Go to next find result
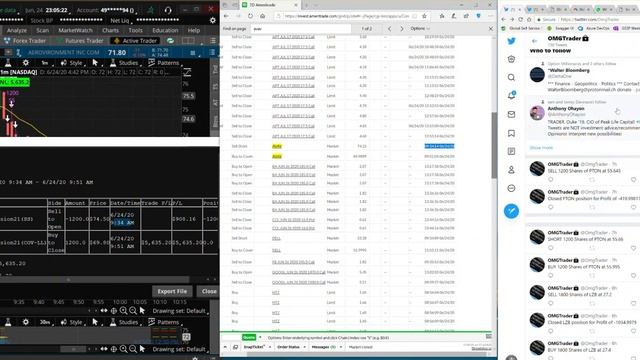This screenshot has height=360, width=640. coord(402,29)
